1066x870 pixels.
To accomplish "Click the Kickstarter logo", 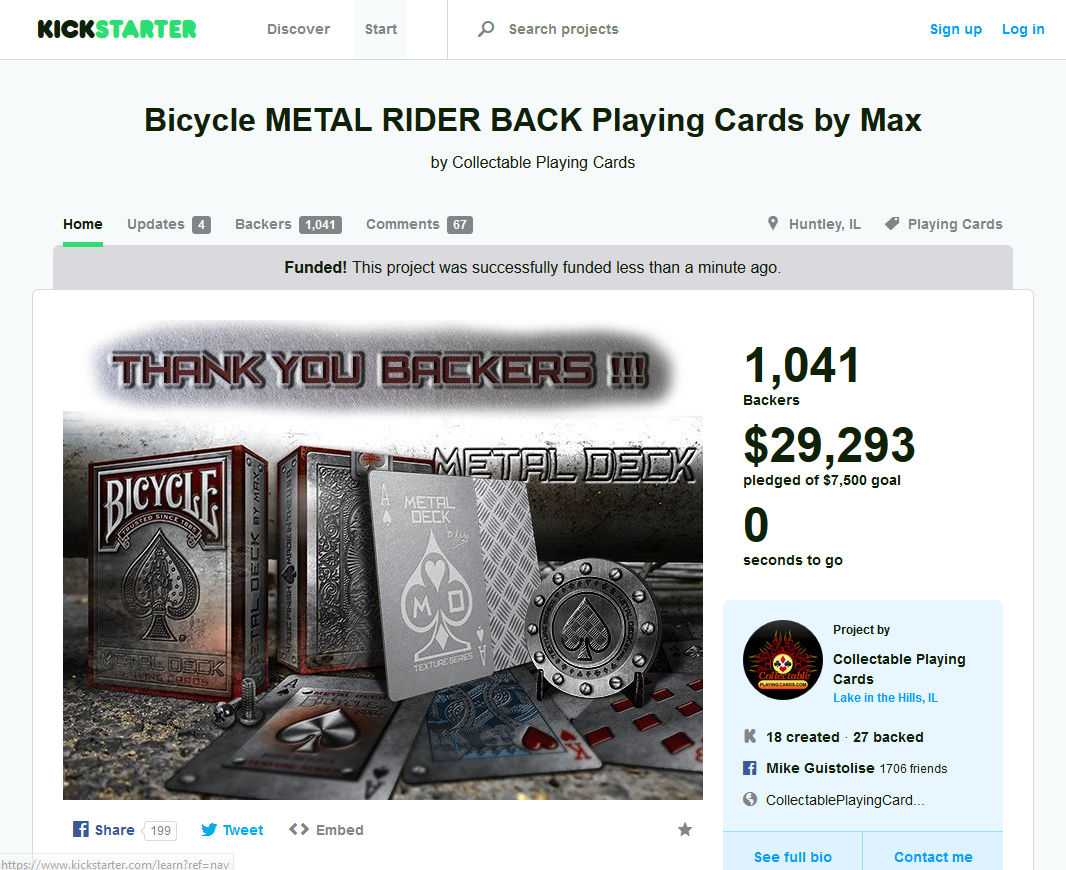I will point(117,29).
